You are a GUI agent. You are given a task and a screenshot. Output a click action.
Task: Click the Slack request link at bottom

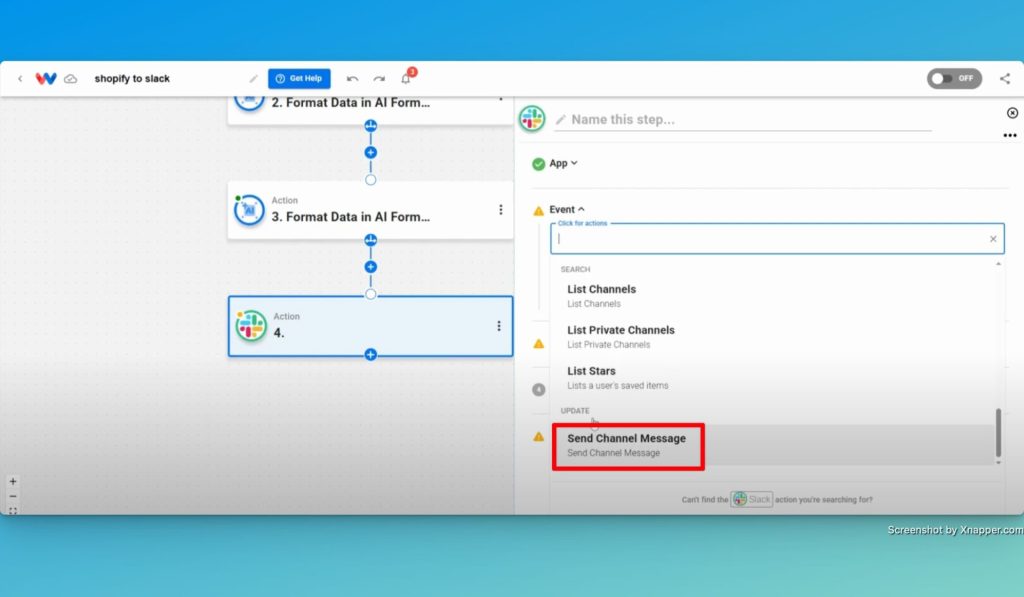(x=751, y=499)
